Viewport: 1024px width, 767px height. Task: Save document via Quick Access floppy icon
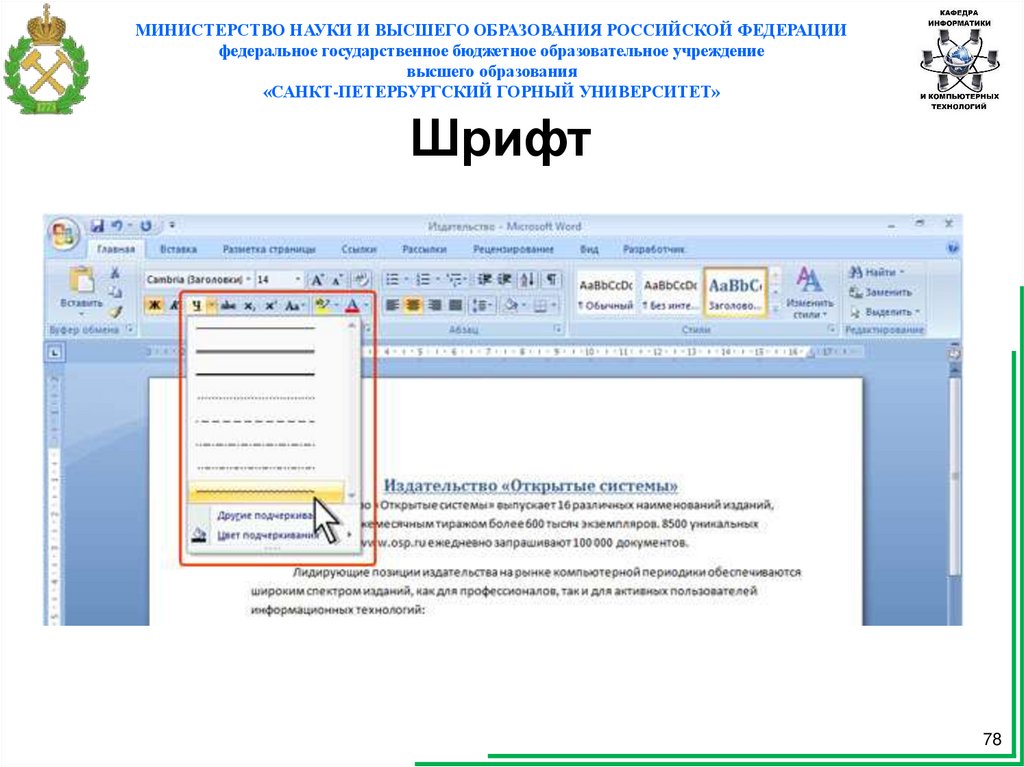coord(97,226)
